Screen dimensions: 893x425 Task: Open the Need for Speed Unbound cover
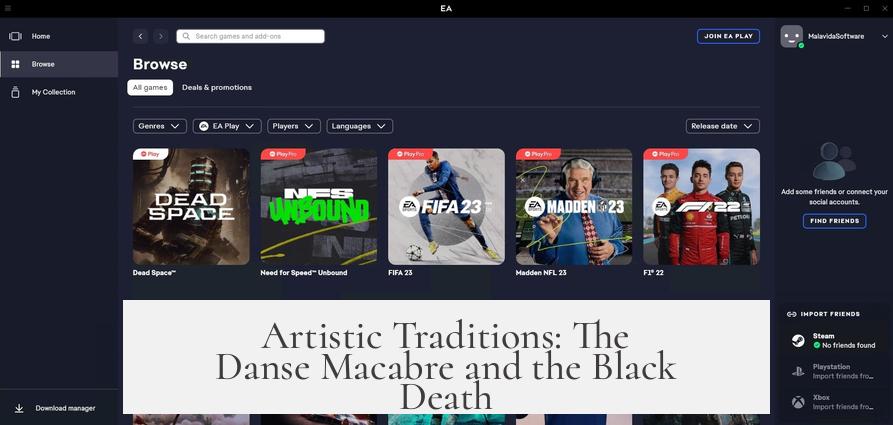319,207
